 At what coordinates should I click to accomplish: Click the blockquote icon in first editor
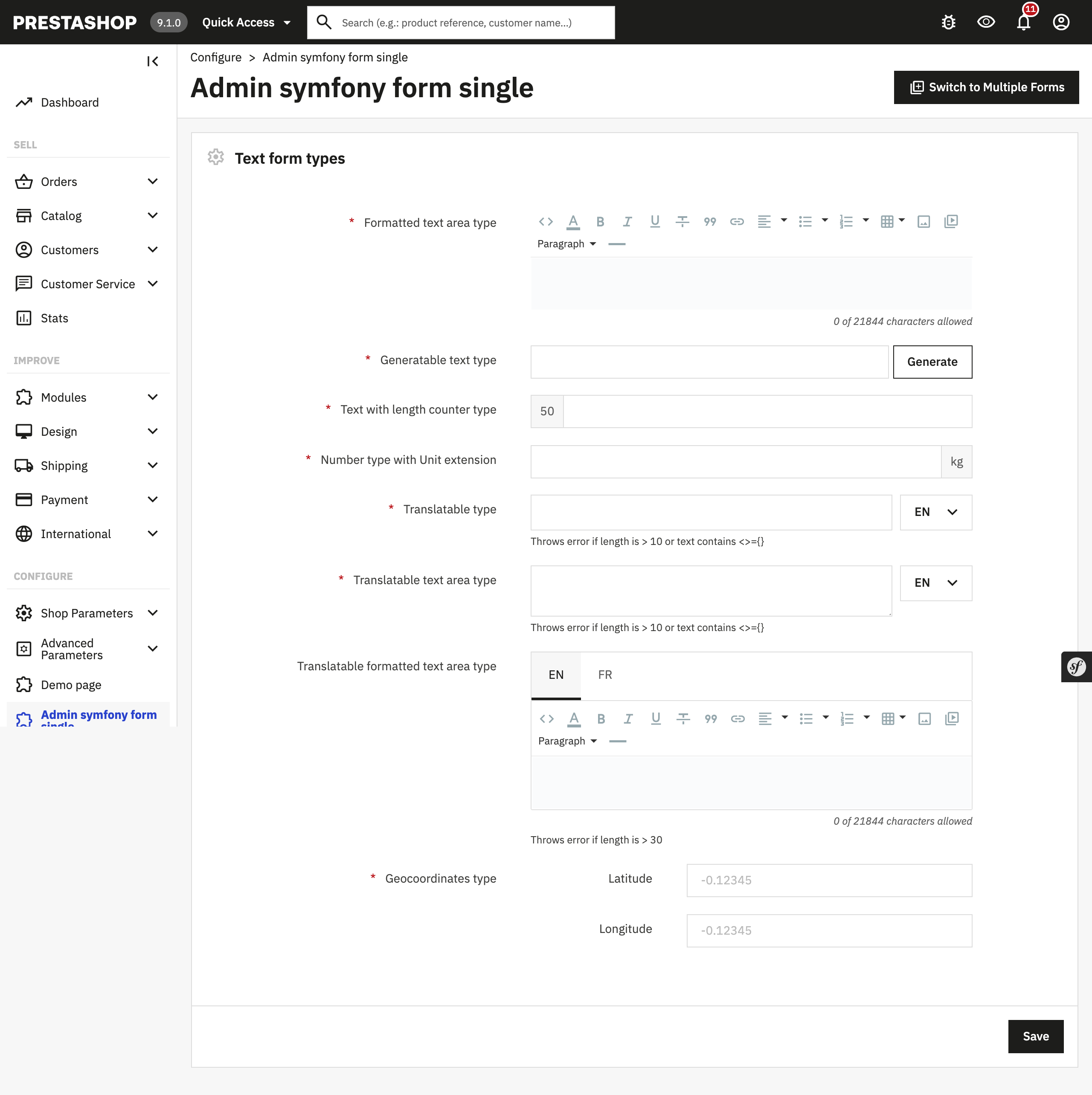coord(709,222)
